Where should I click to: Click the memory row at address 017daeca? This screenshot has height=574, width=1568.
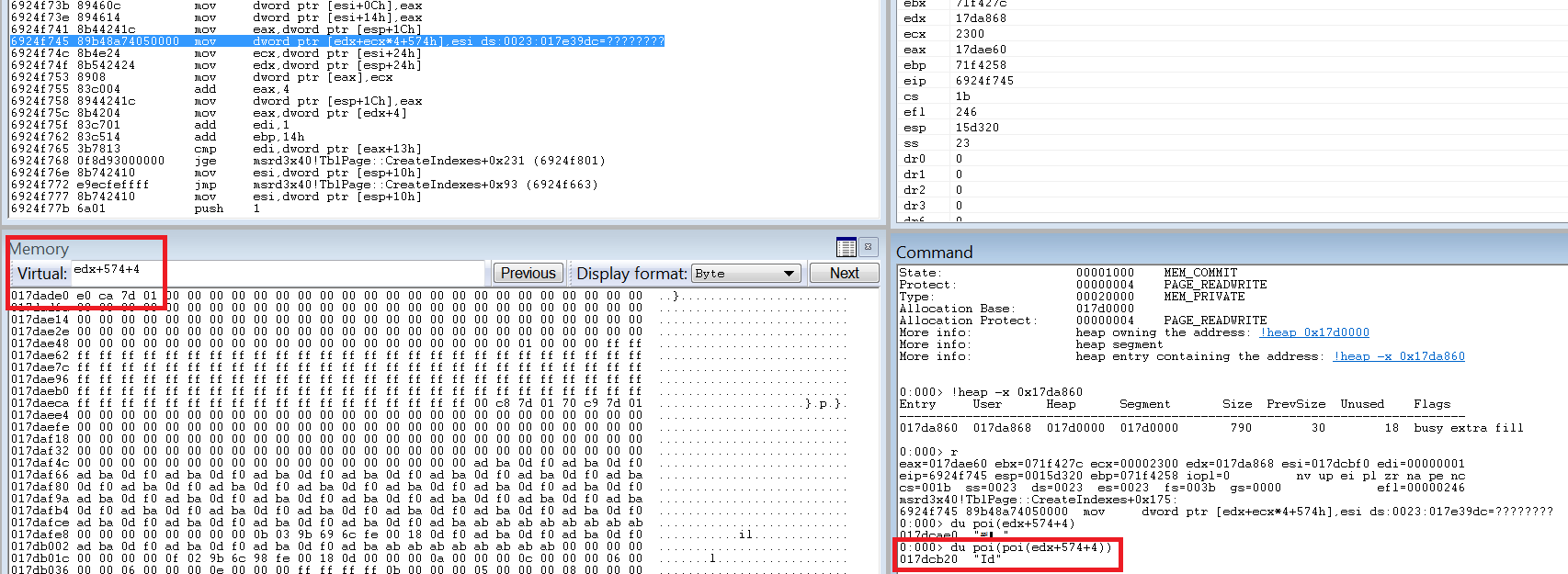tap(331, 403)
